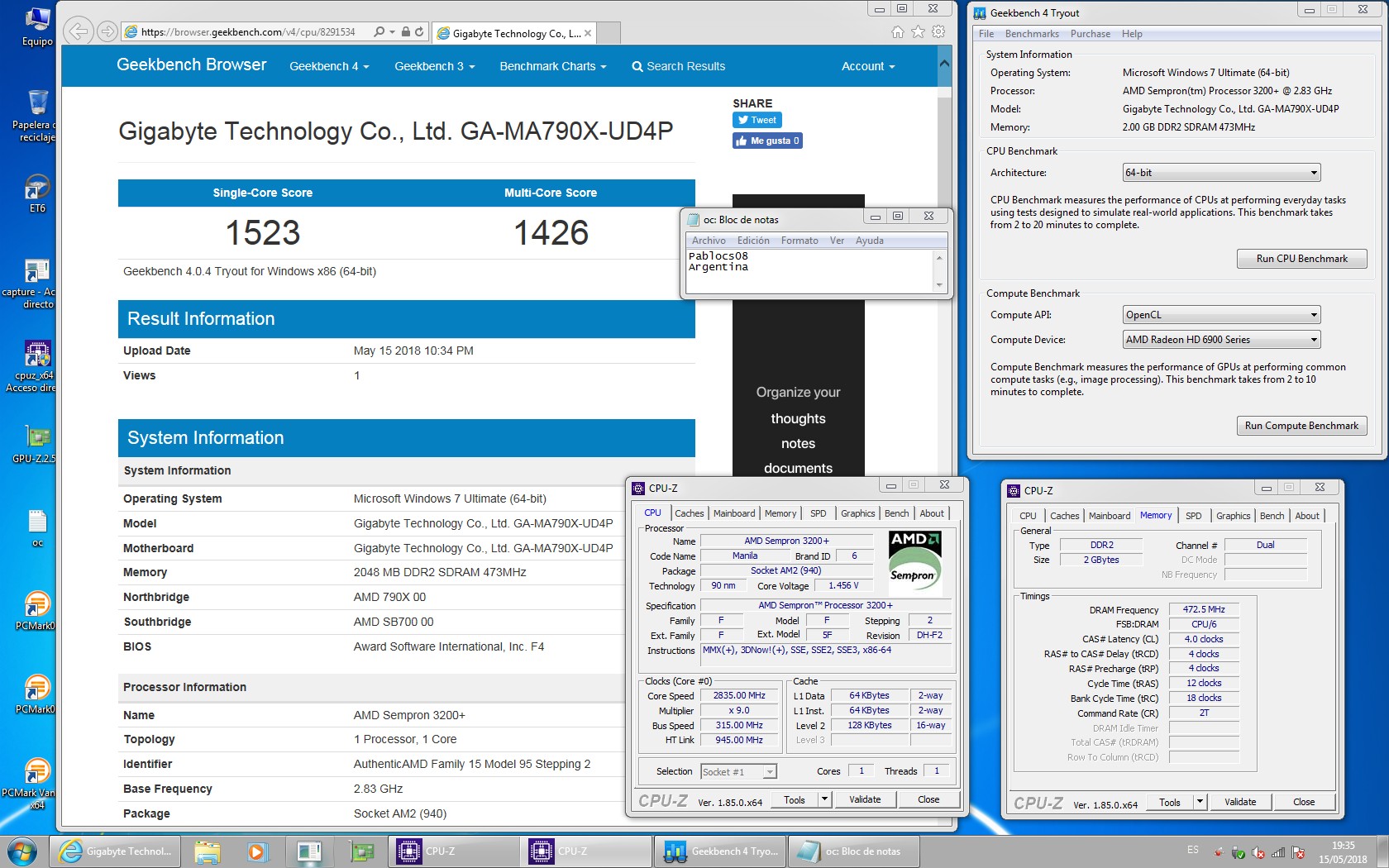Open the Ayuda menu in Notepad
Viewport: 1389px width, 868px height.
[869, 241]
